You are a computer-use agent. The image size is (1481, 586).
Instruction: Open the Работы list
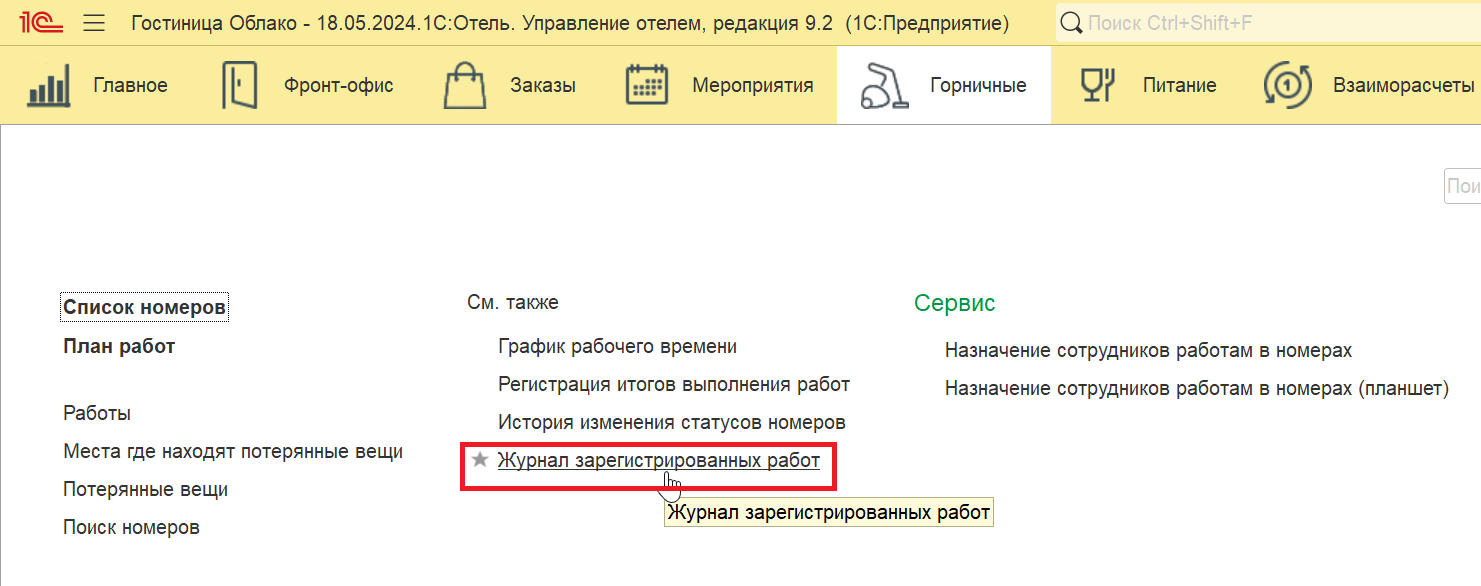click(97, 413)
